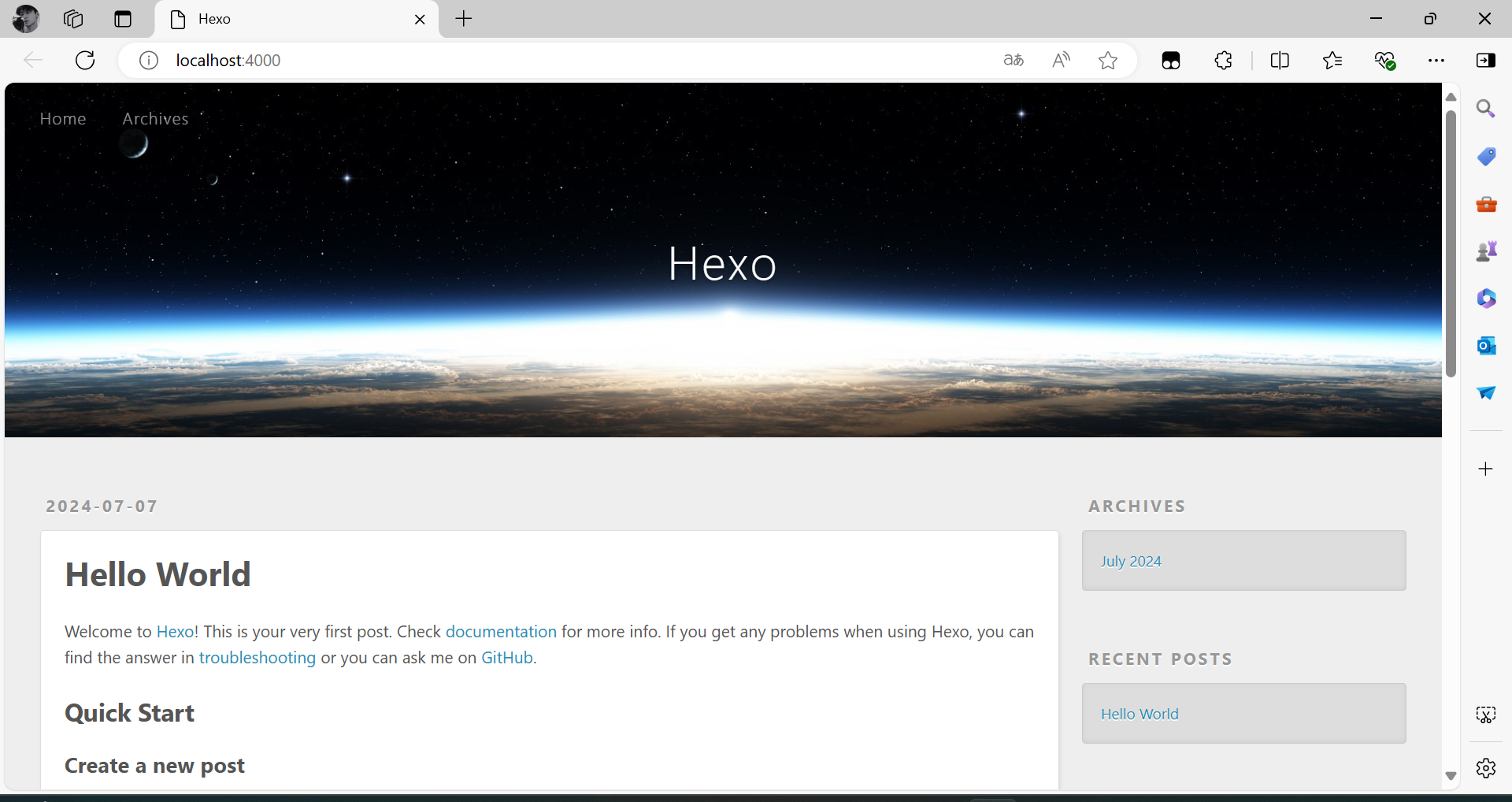Click the Quick Start heading
Viewport: 1512px width, 802px height.
click(x=129, y=713)
